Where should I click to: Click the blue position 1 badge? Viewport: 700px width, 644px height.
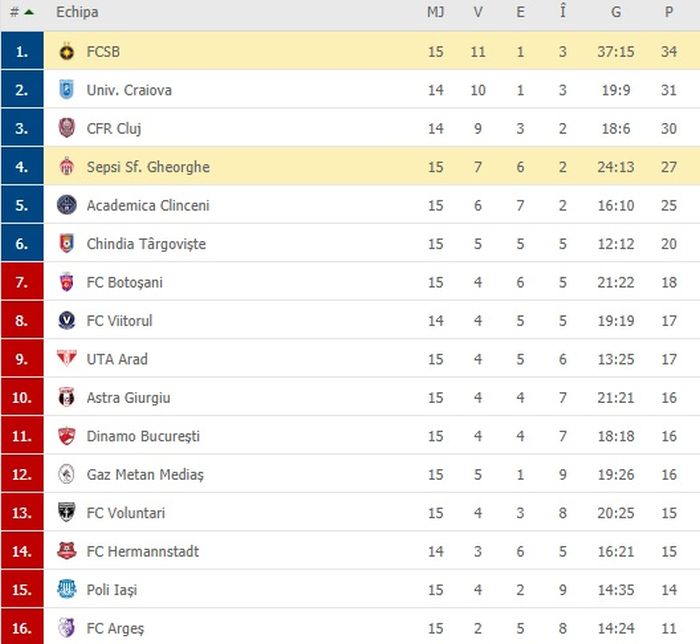pos(22,51)
